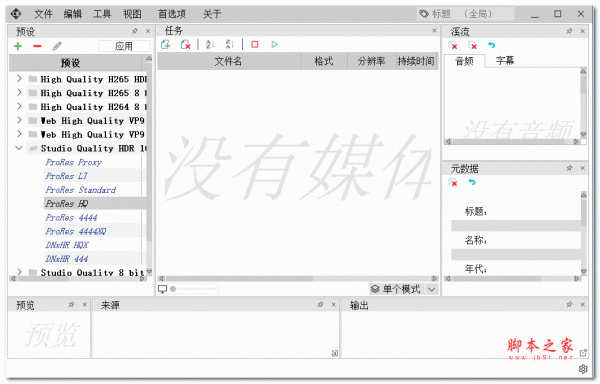Expand first Web High Quality VP9 group
Screen dimensions: 600x384
[x=19, y=120]
